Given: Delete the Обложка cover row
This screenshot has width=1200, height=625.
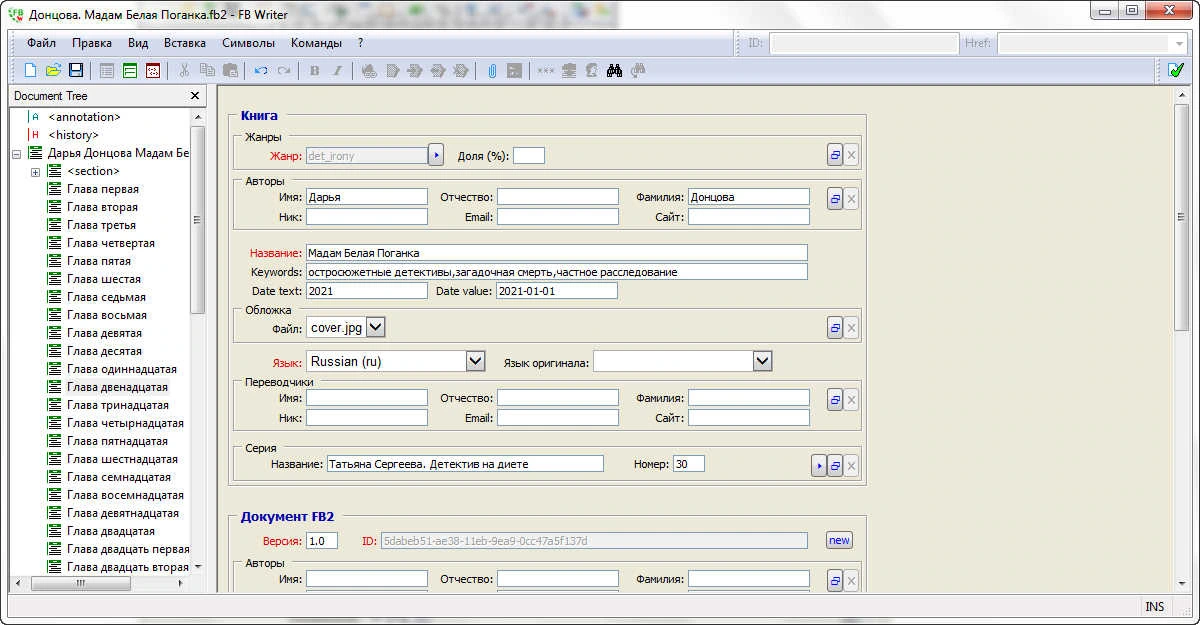Looking at the screenshot, I should pyautogui.click(x=852, y=328).
